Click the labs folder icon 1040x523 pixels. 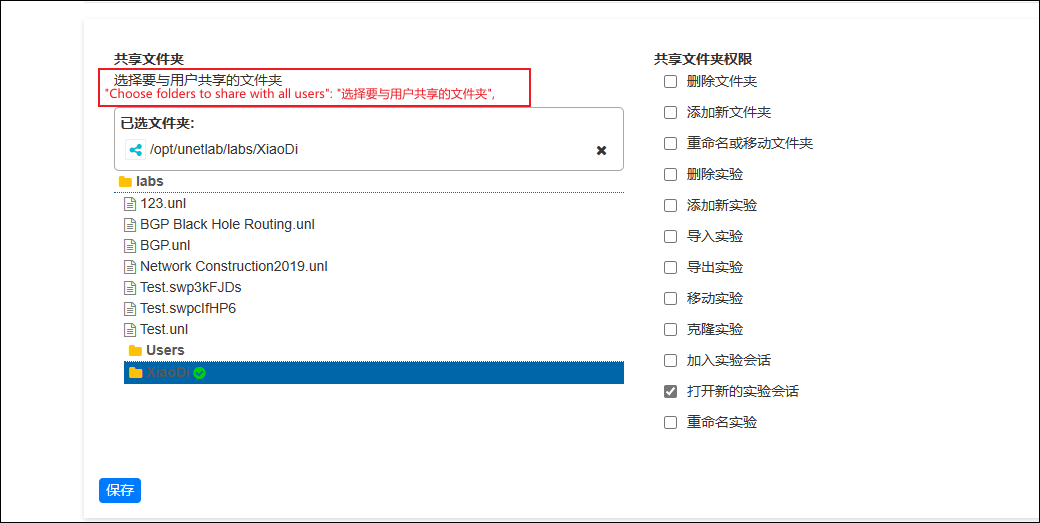[x=125, y=182]
